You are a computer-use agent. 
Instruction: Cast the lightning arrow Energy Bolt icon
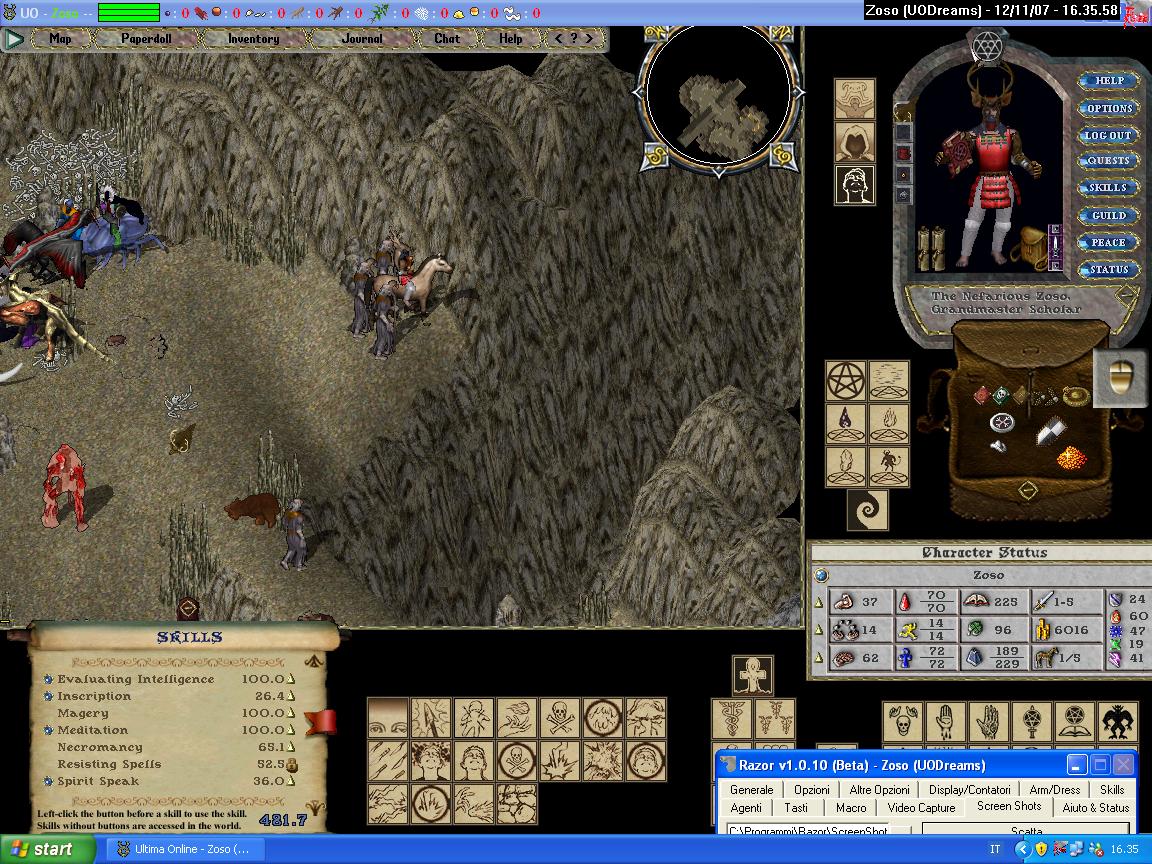pyautogui.click(x=431, y=718)
